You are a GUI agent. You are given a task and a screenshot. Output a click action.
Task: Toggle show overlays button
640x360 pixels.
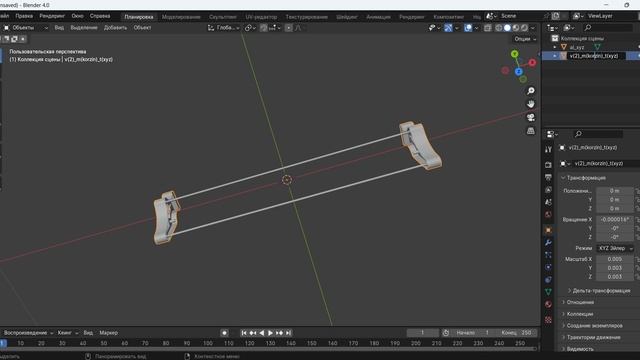(x=468, y=28)
